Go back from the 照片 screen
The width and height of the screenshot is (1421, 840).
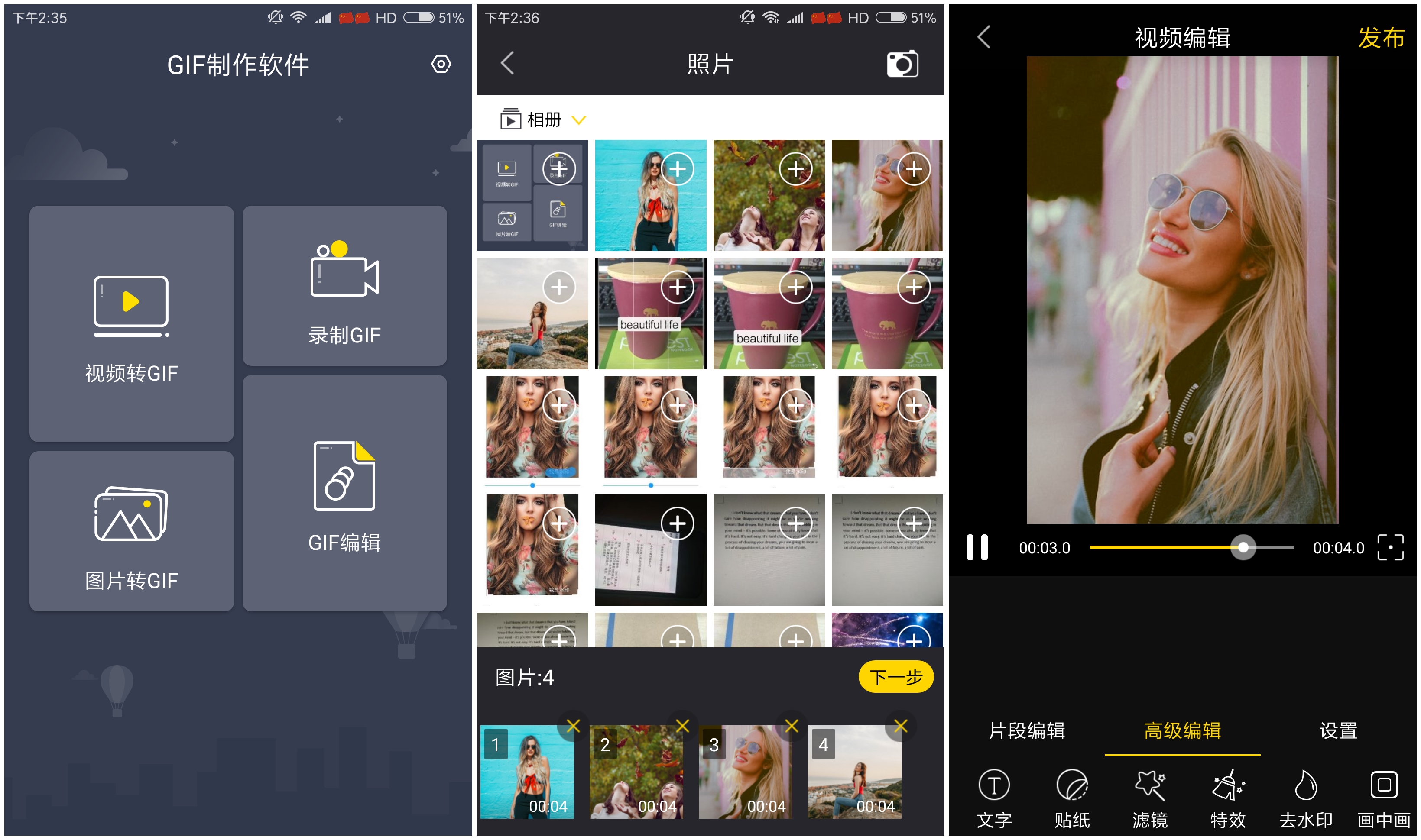click(x=507, y=63)
